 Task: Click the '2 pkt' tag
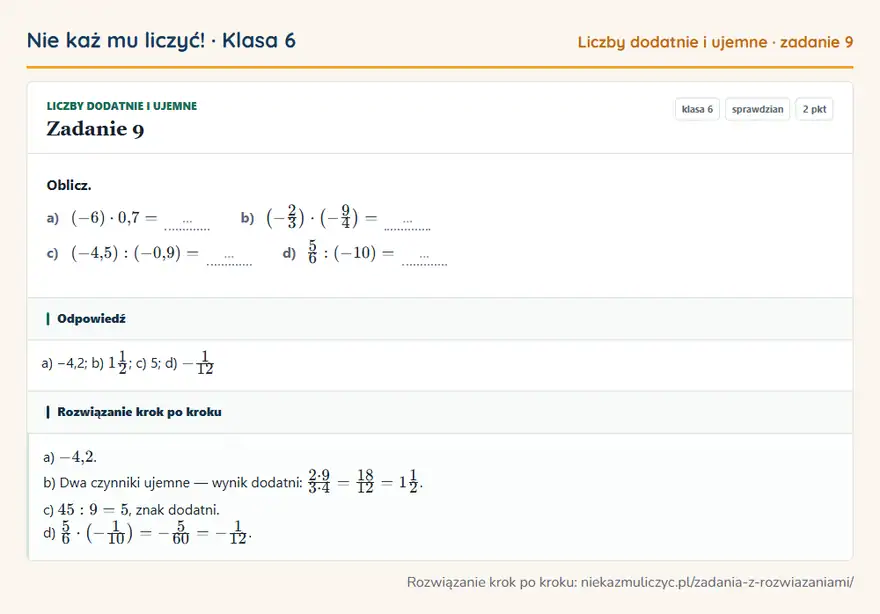pyautogui.click(x=814, y=109)
